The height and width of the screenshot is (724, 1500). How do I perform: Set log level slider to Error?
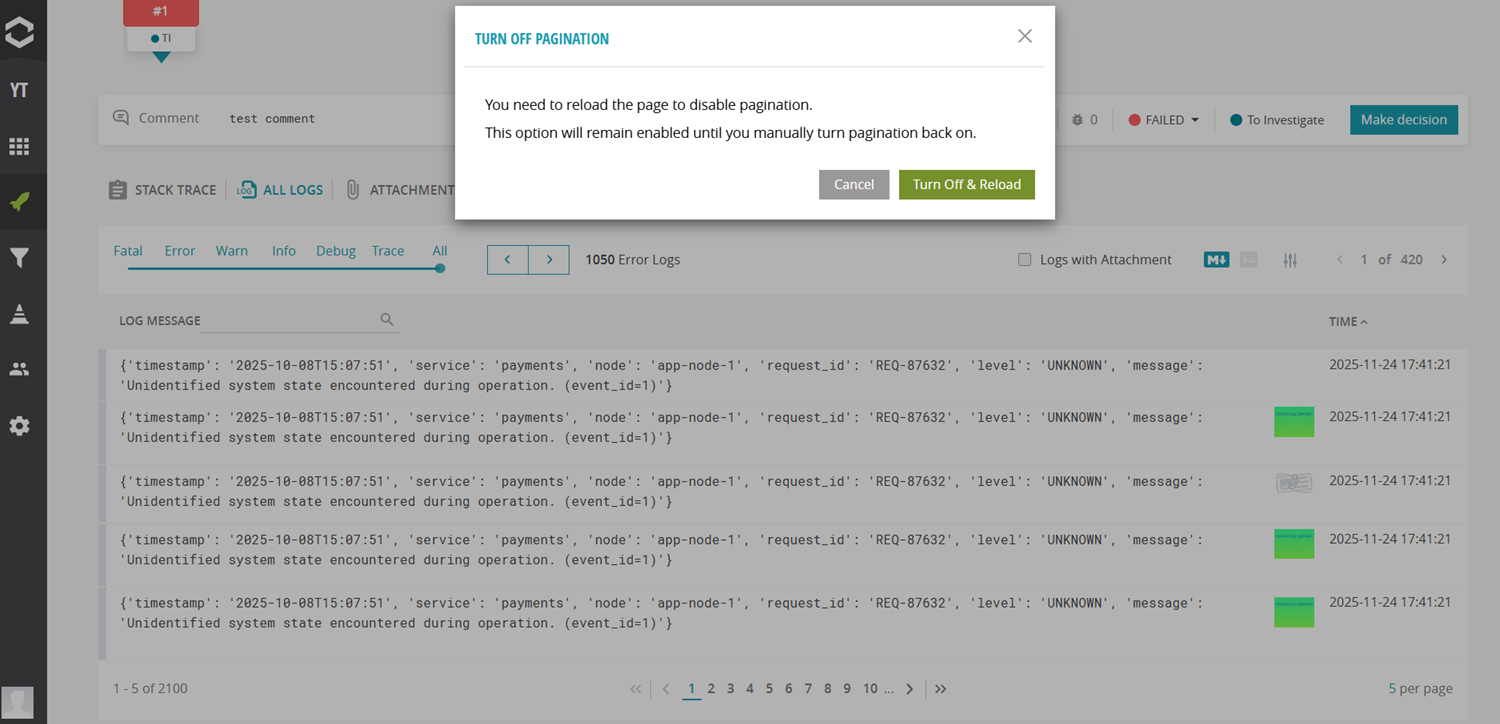(180, 251)
